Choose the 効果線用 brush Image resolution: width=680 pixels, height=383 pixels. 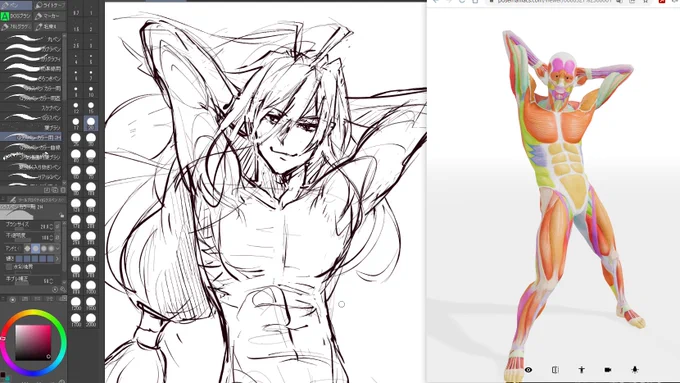31,69
